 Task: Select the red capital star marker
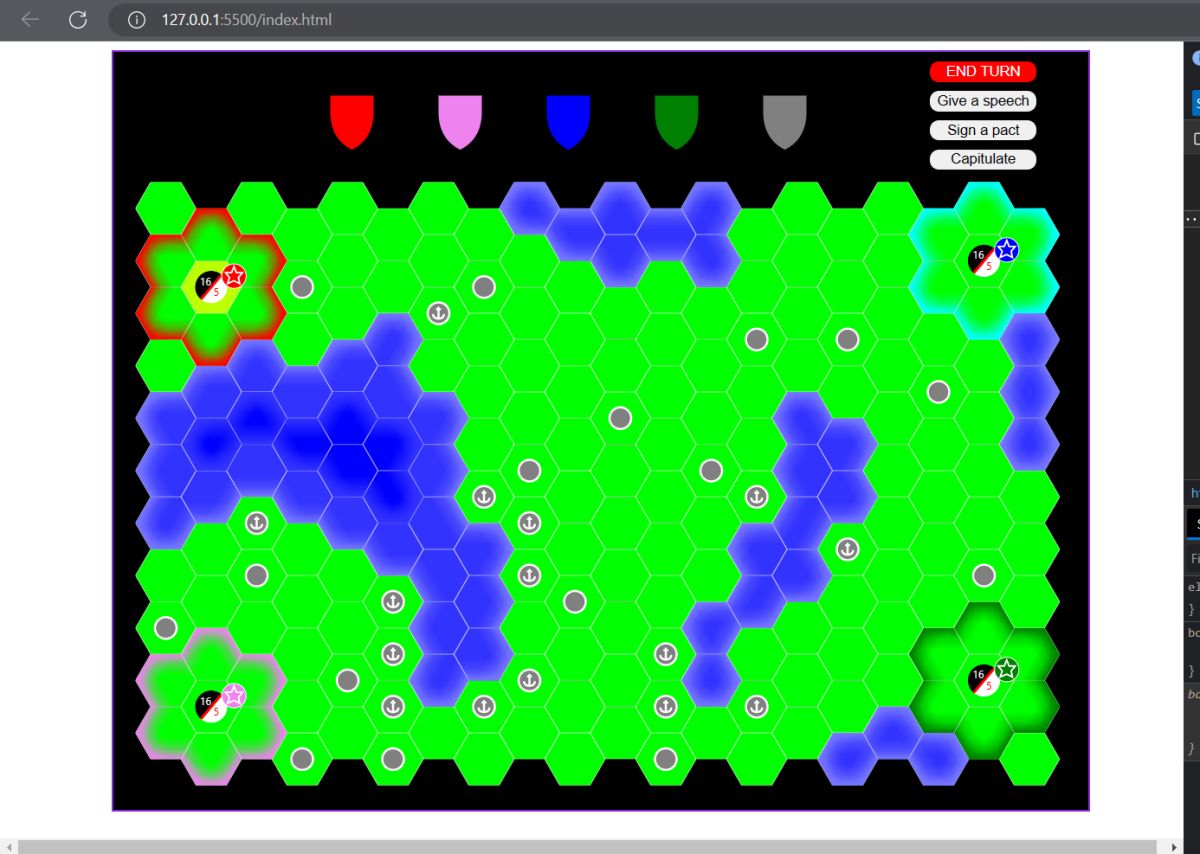click(x=234, y=276)
